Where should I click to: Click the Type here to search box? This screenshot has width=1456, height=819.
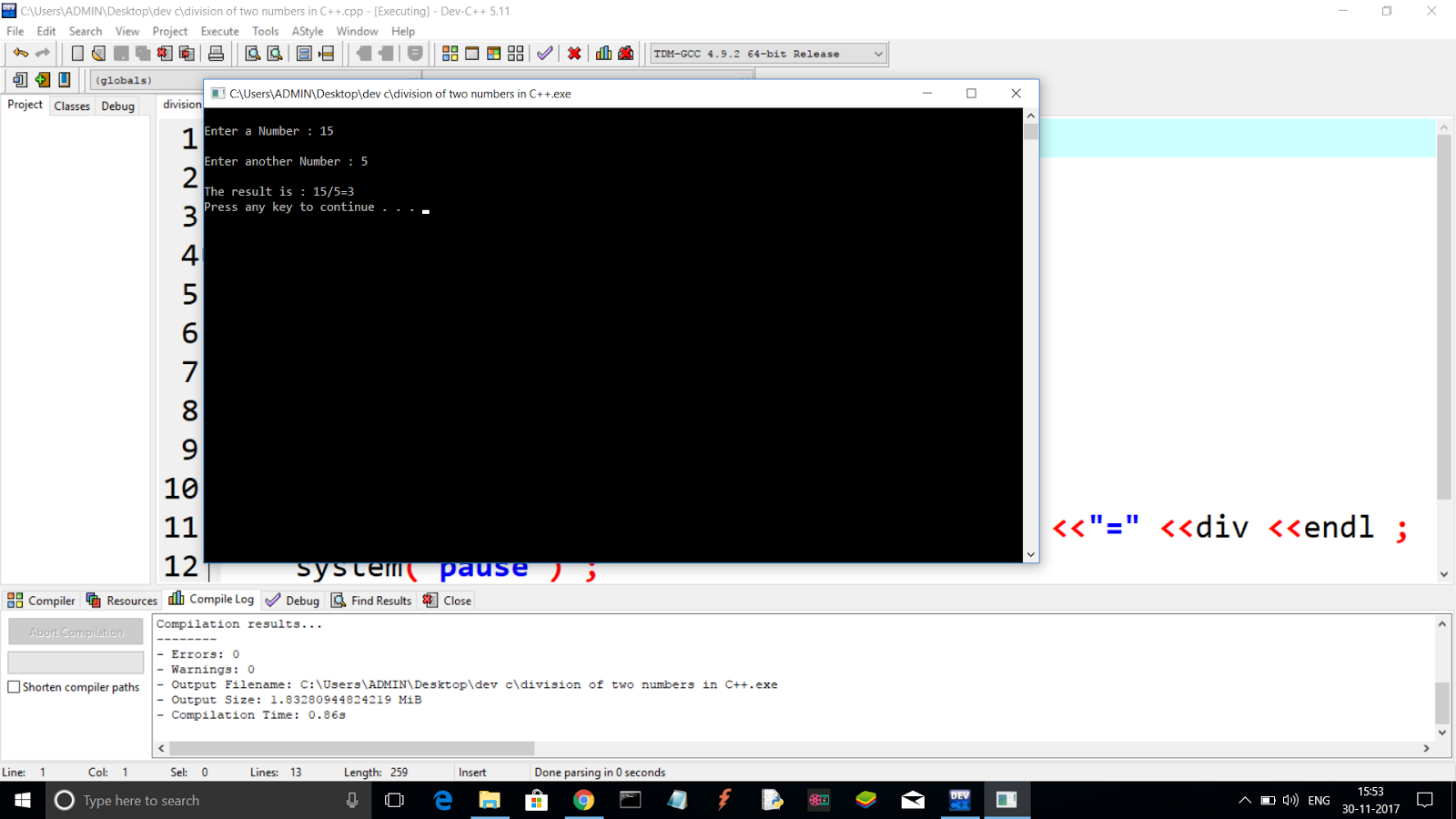point(142,801)
